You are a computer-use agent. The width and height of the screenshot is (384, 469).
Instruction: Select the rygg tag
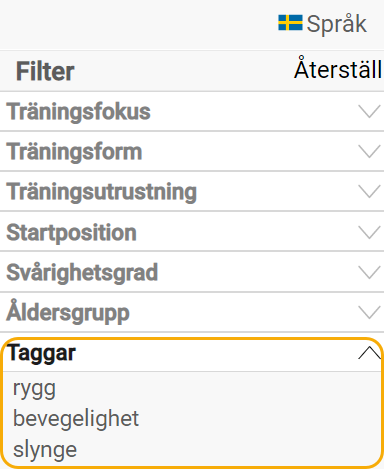34,389
